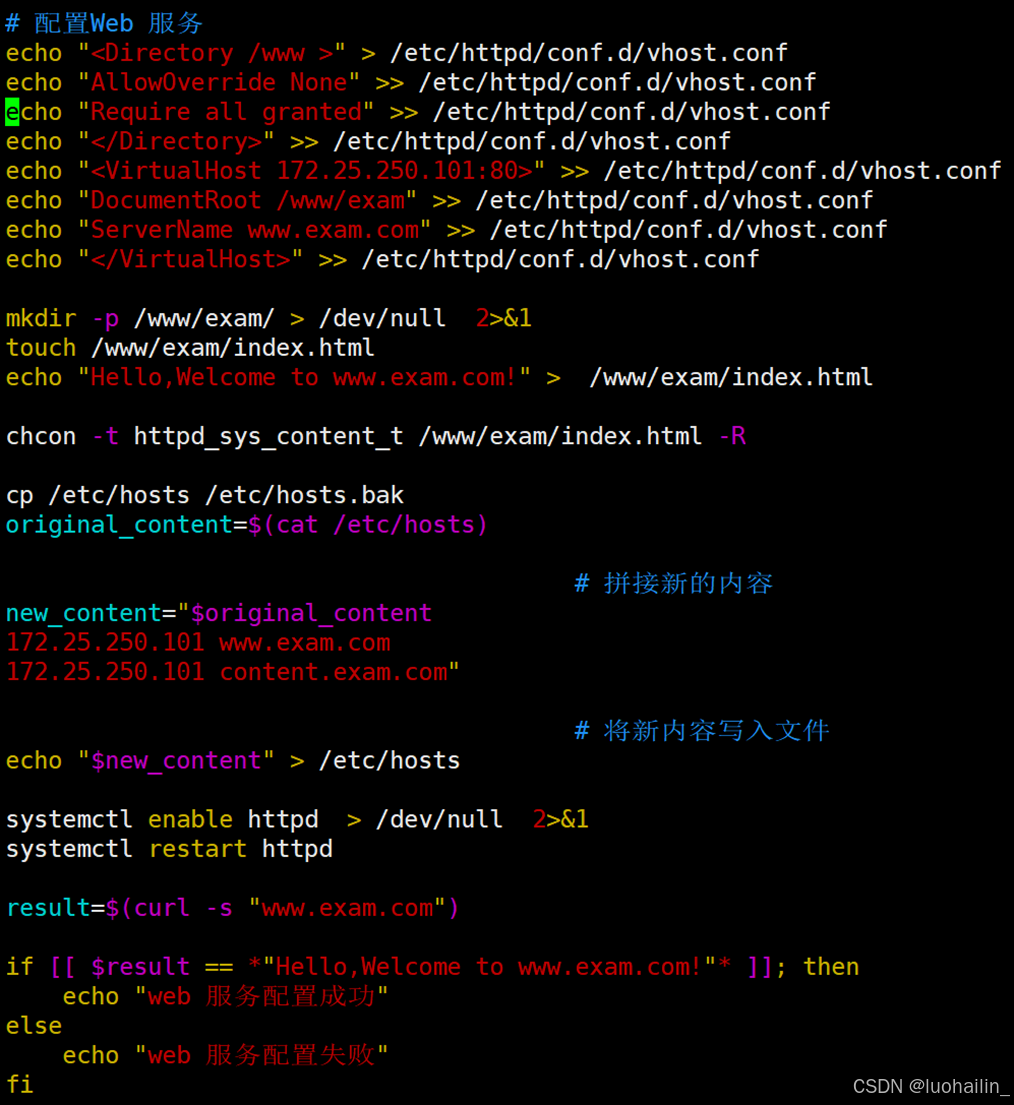Screen dimensions: 1014x1105
Task: Click 'httpd_sys_content_t' in the chcon line
Action: 268,437
